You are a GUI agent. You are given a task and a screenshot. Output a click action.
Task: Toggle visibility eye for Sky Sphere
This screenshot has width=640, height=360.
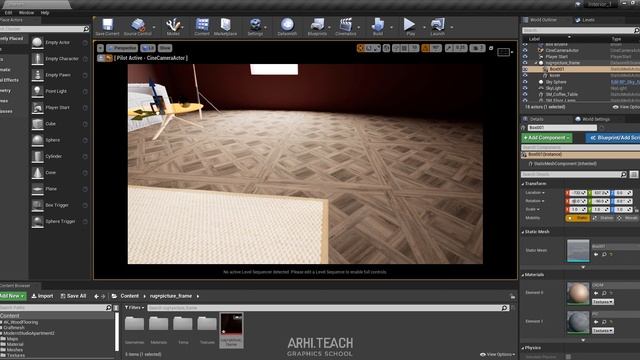[x=525, y=82]
